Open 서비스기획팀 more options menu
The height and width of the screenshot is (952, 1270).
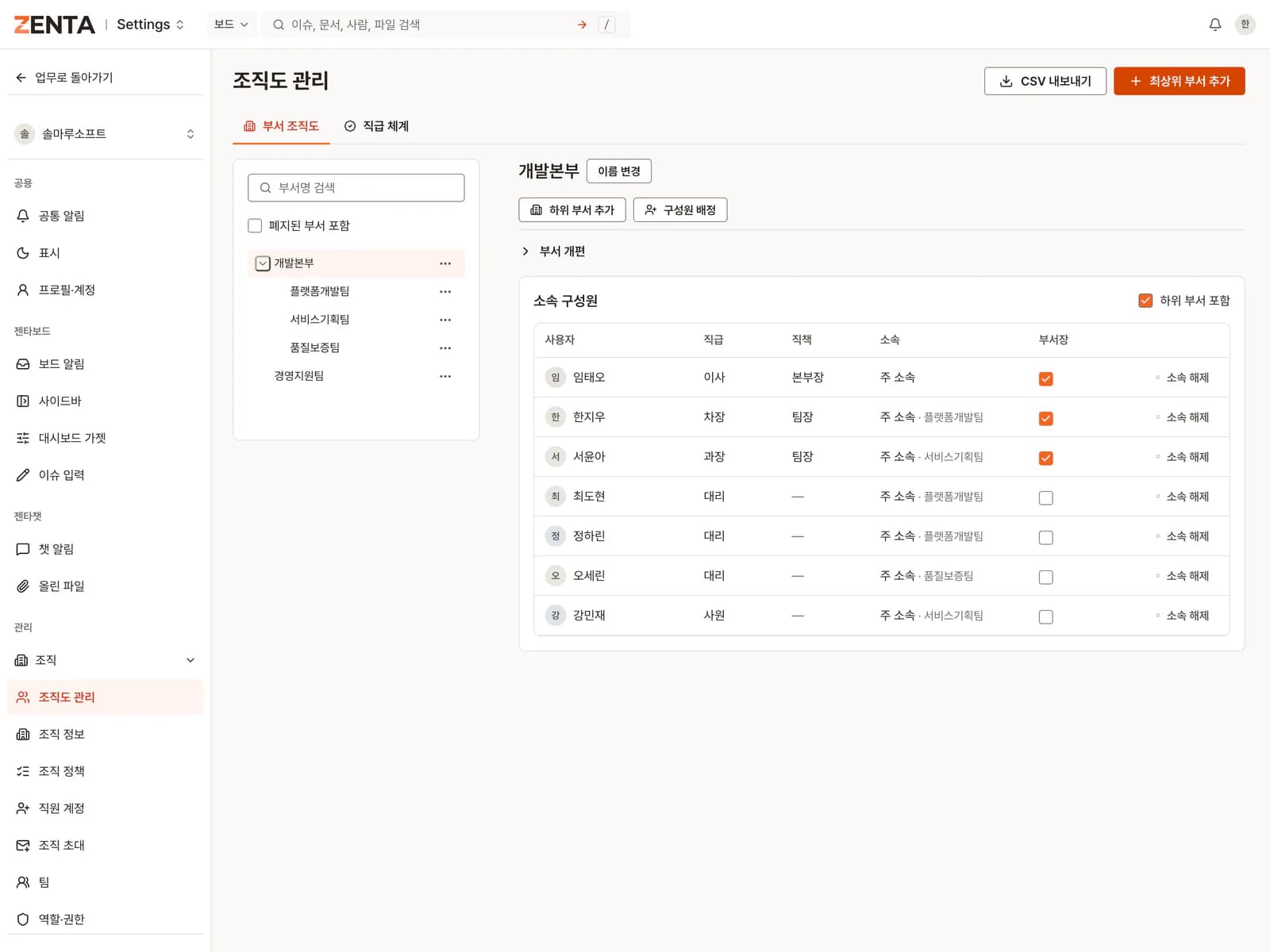point(445,320)
